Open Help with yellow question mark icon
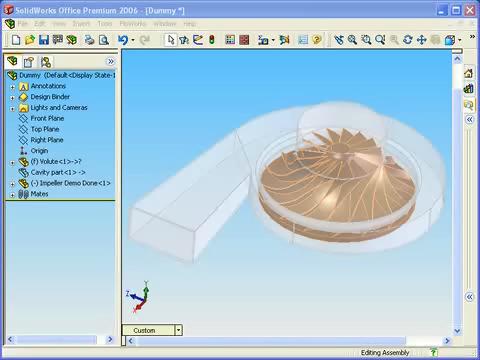 [x=317, y=40]
